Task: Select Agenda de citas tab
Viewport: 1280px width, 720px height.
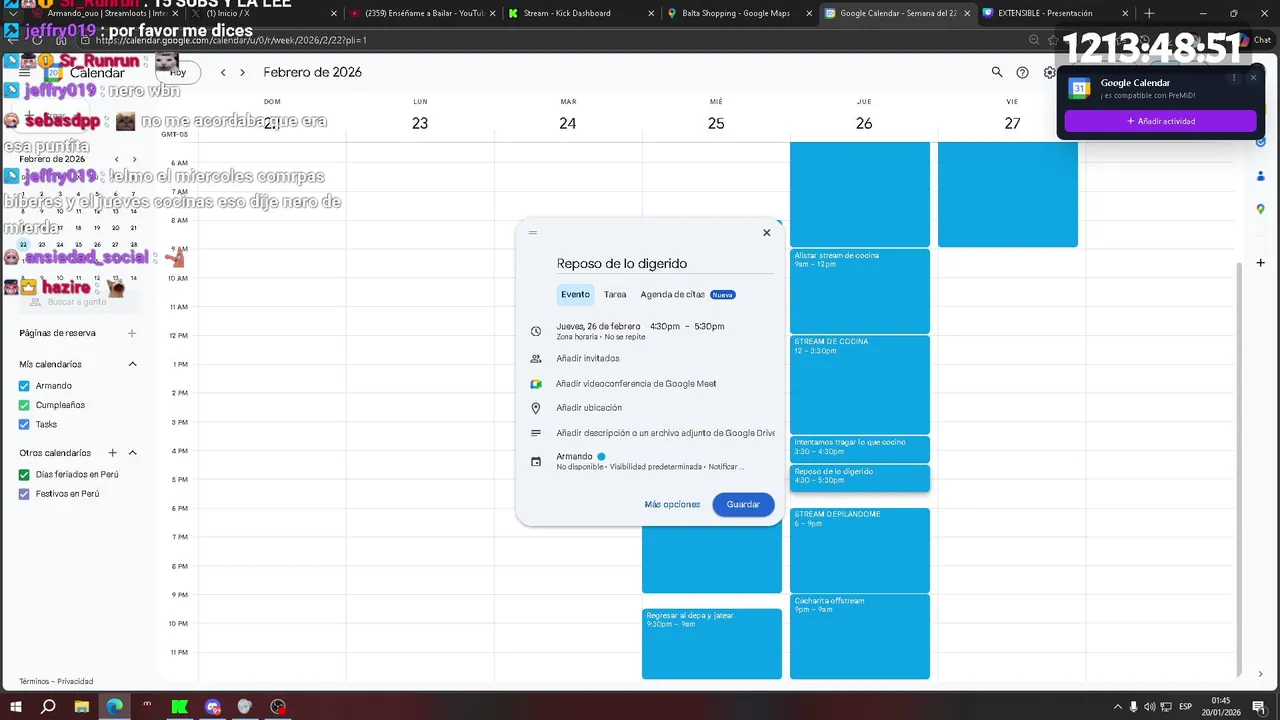Action: click(688, 294)
